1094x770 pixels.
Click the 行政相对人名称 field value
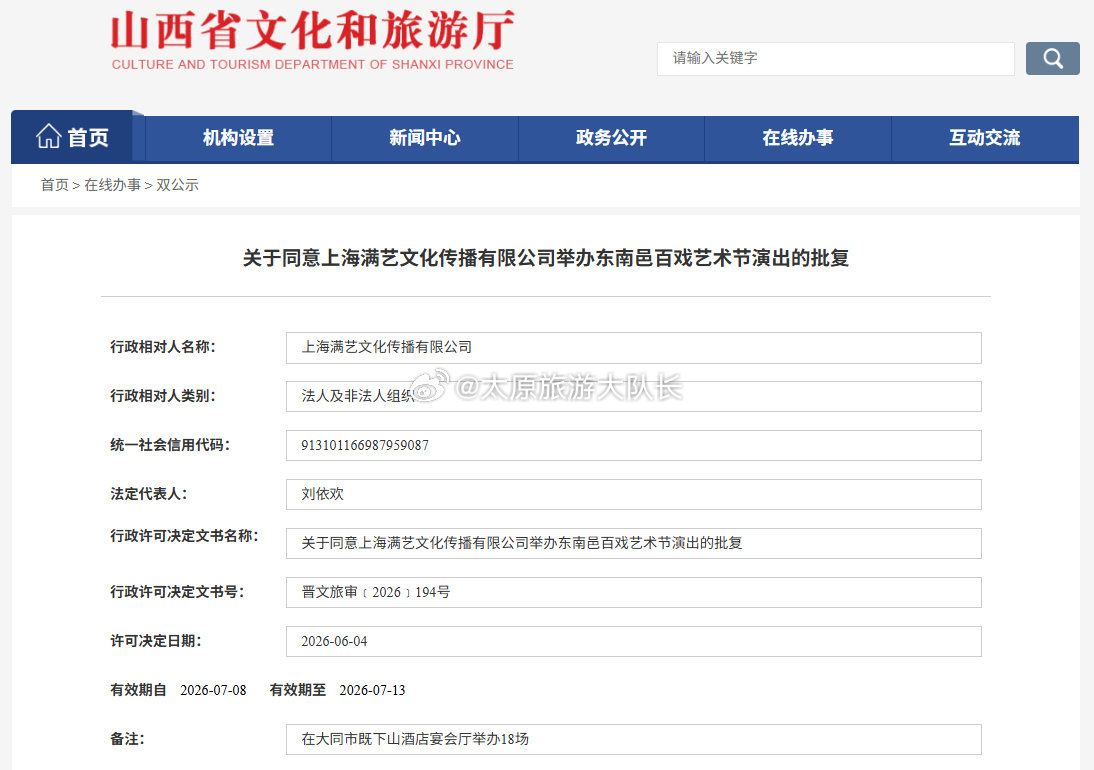(634, 348)
